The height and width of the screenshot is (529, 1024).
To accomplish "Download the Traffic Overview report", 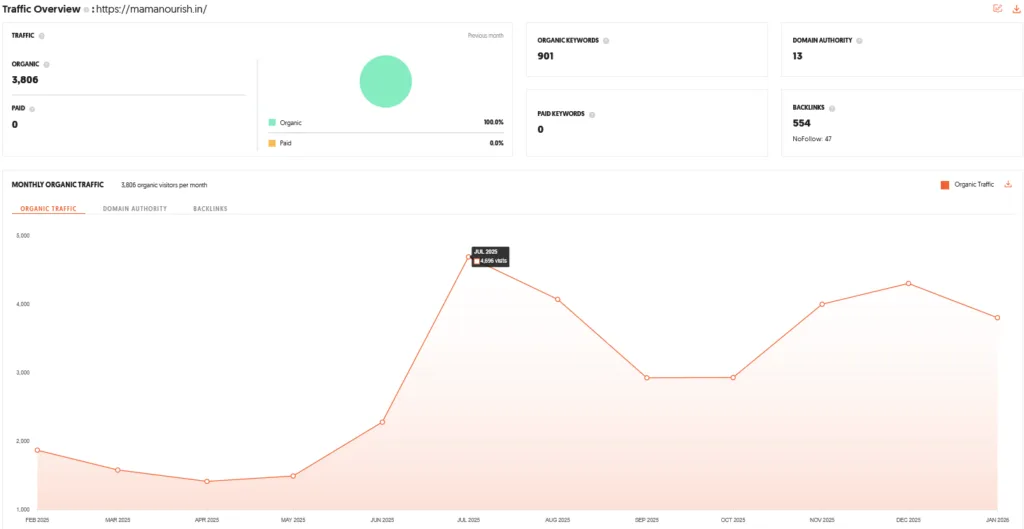I will (x=1016, y=8).
